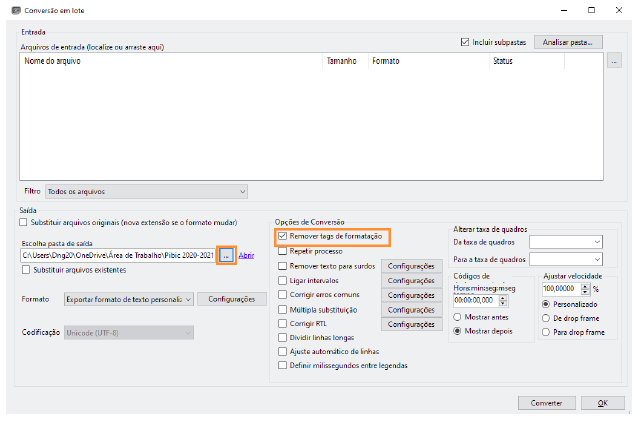Screen dimensions: 640x425
Task: Click the browse button beside the output folder
Action: point(226,256)
